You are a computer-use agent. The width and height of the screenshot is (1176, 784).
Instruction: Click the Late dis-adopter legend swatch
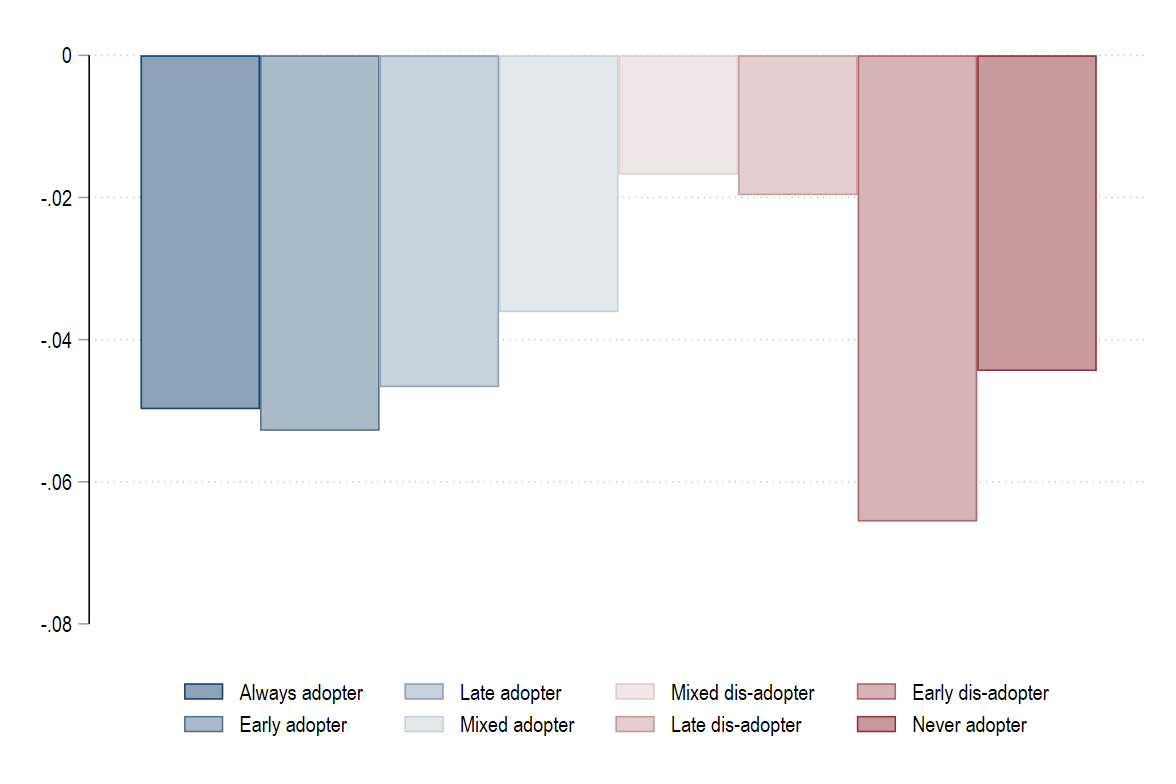634,724
